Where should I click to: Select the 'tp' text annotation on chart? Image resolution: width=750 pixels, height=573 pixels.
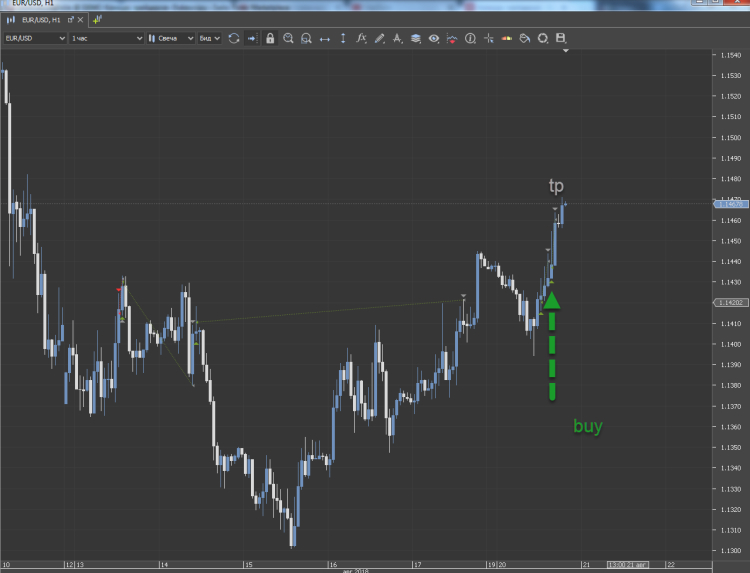(x=556, y=186)
